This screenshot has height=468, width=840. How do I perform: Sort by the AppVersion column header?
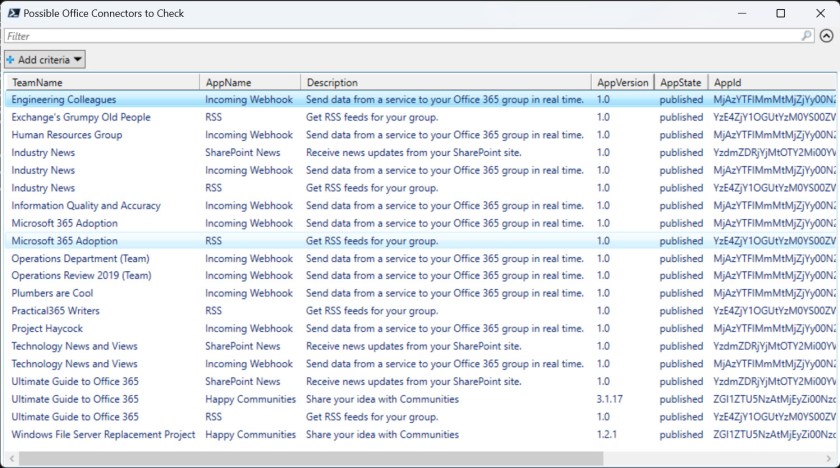coord(622,82)
